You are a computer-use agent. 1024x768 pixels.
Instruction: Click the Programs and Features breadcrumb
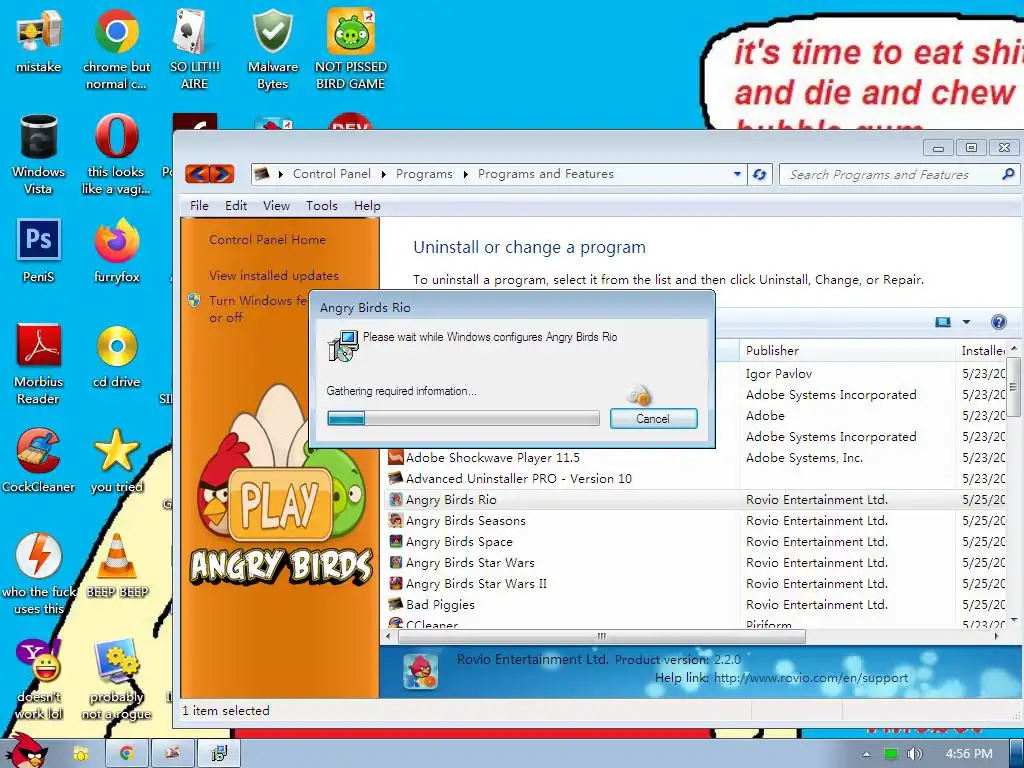click(545, 174)
